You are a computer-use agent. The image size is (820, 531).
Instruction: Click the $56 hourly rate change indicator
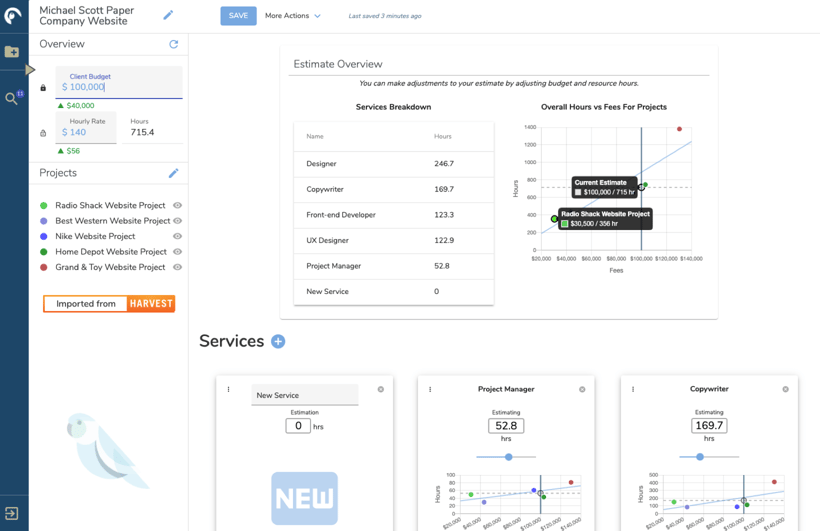click(x=69, y=151)
